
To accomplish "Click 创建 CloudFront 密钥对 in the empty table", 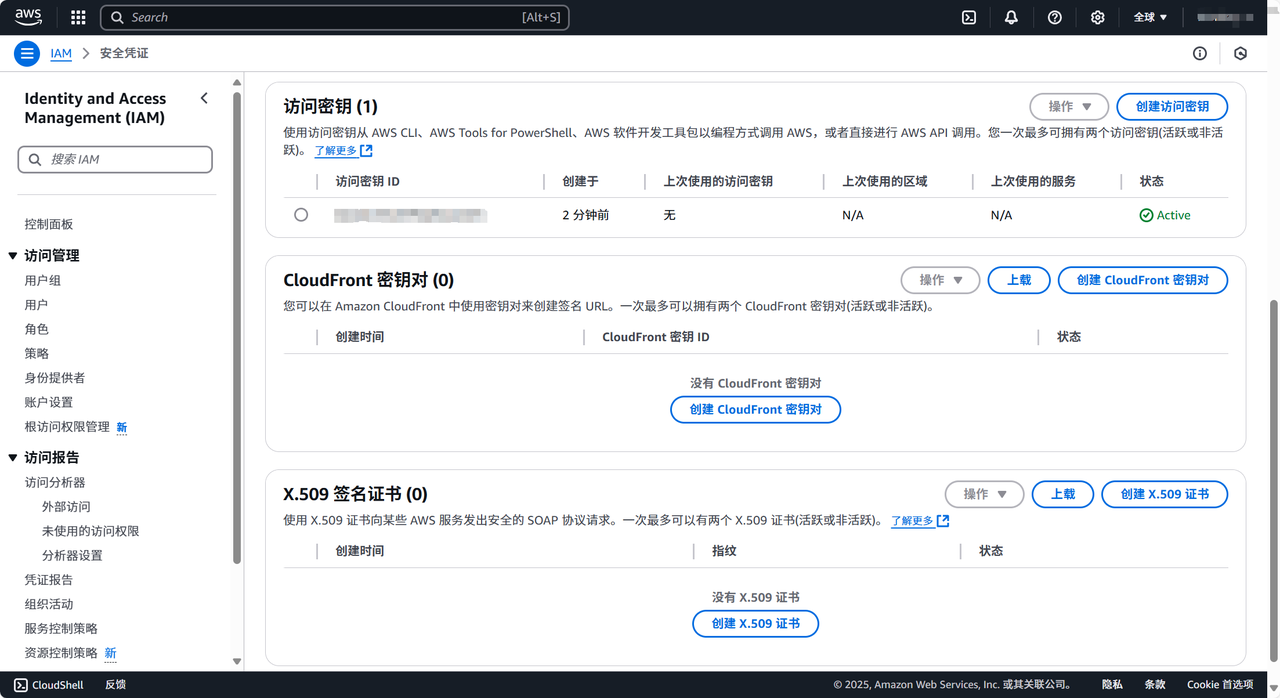I will (x=755, y=409).
